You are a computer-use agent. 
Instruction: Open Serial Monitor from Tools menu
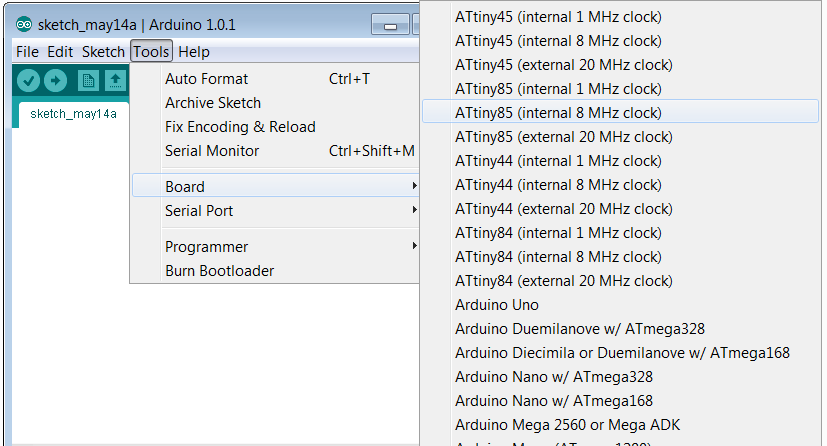(x=275, y=151)
